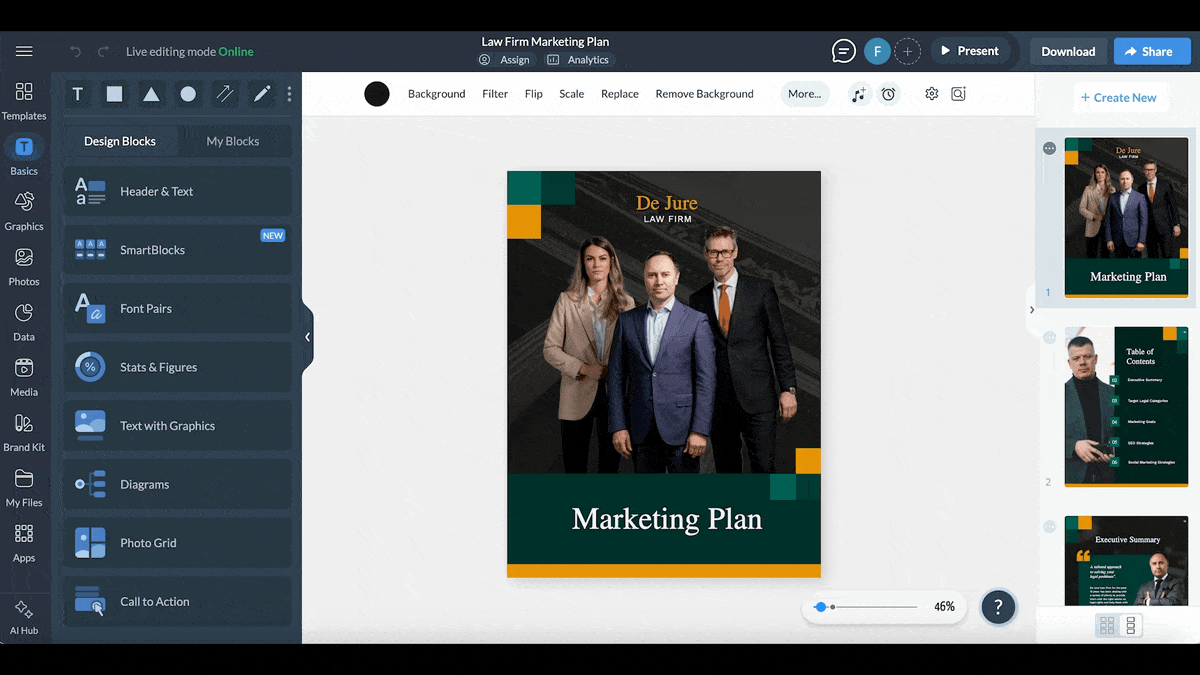Open the Stats & Figures category
The width and height of the screenshot is (1200, 675).
pos(178,367)
